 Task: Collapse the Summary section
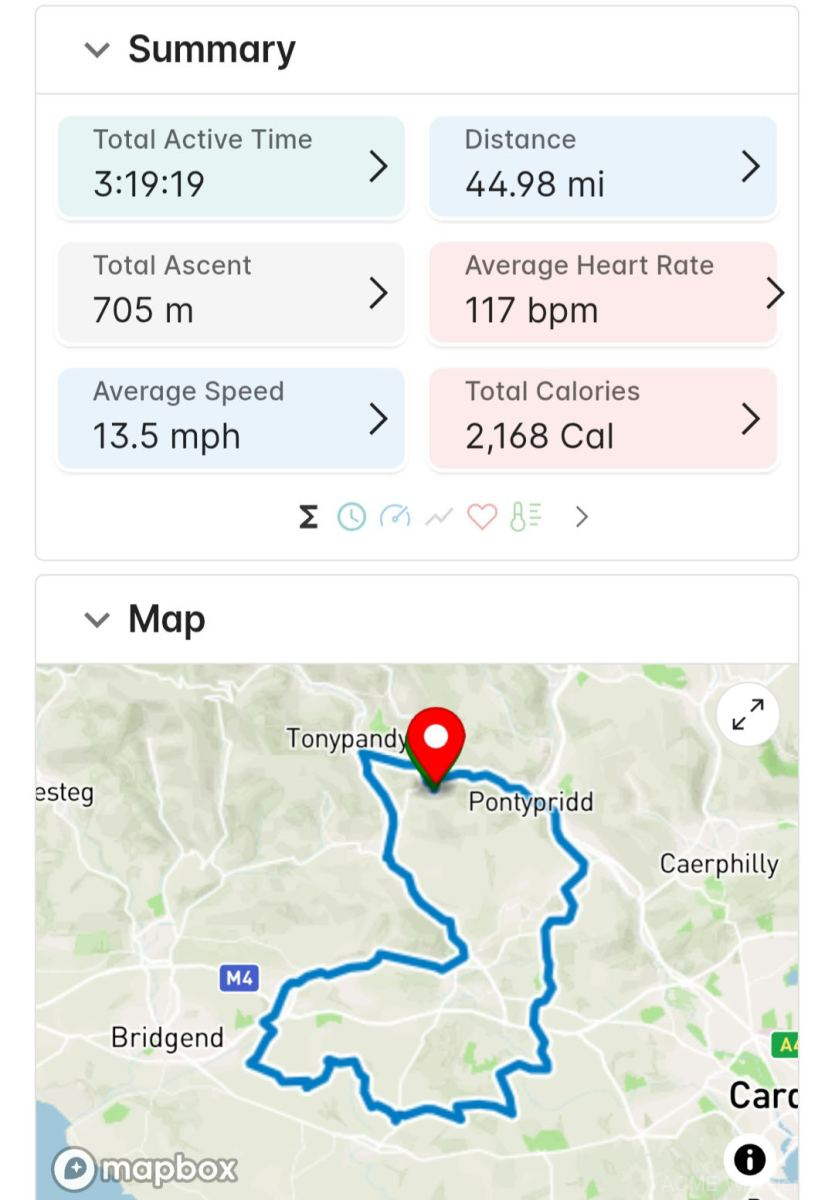pyautogui.click(x=97, y=50)
